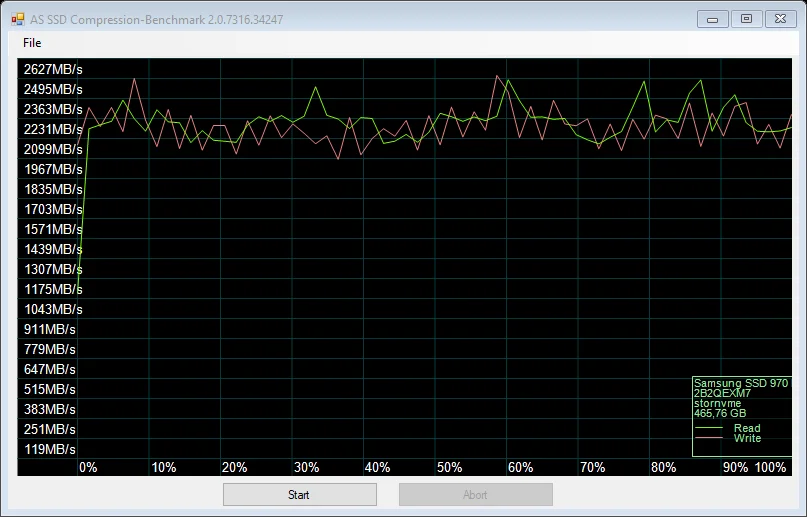Click the 'Read' legend label

(747, 428)
